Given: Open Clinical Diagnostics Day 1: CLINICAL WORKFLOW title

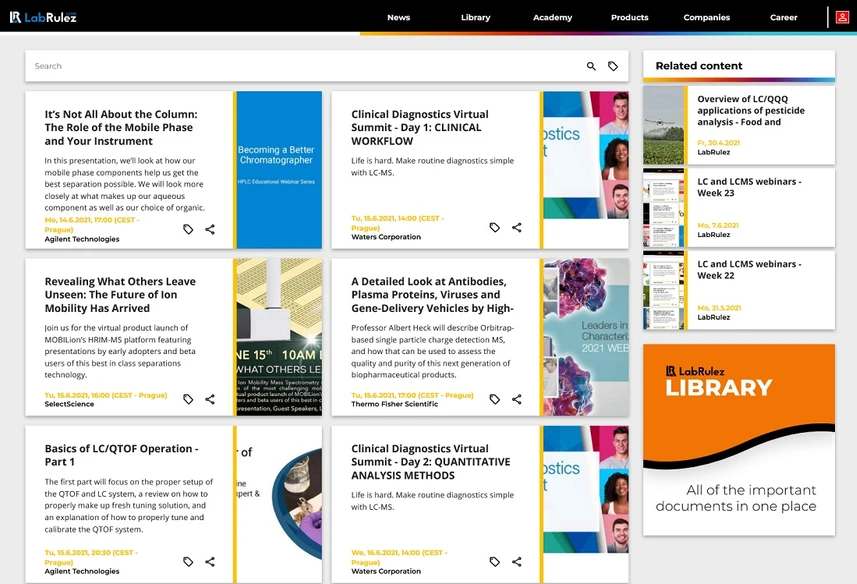Looking at the screenshot, I should [420, 127].
